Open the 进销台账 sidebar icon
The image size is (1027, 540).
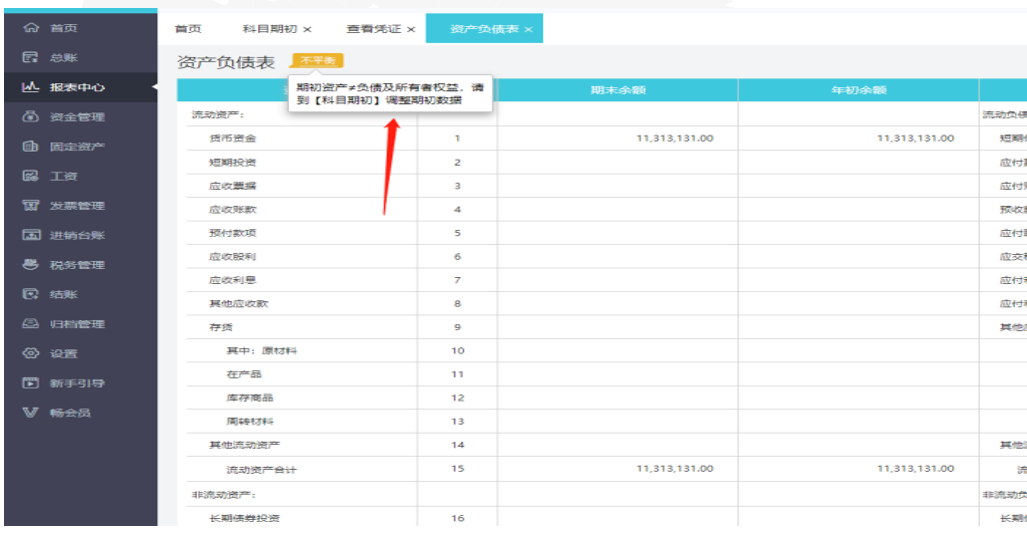(31, 235)
